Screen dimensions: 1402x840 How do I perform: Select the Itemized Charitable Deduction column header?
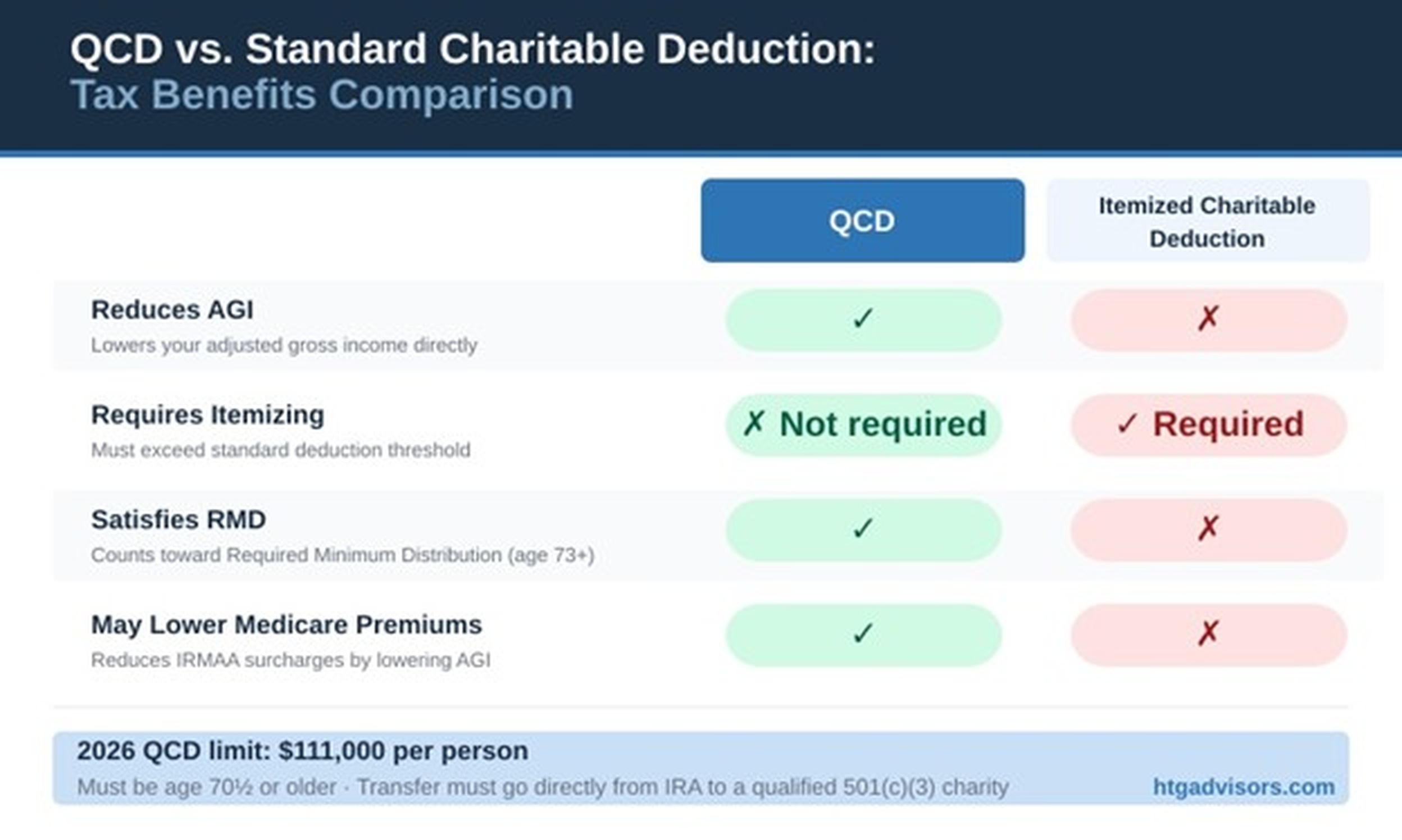tap(1207, 221)
